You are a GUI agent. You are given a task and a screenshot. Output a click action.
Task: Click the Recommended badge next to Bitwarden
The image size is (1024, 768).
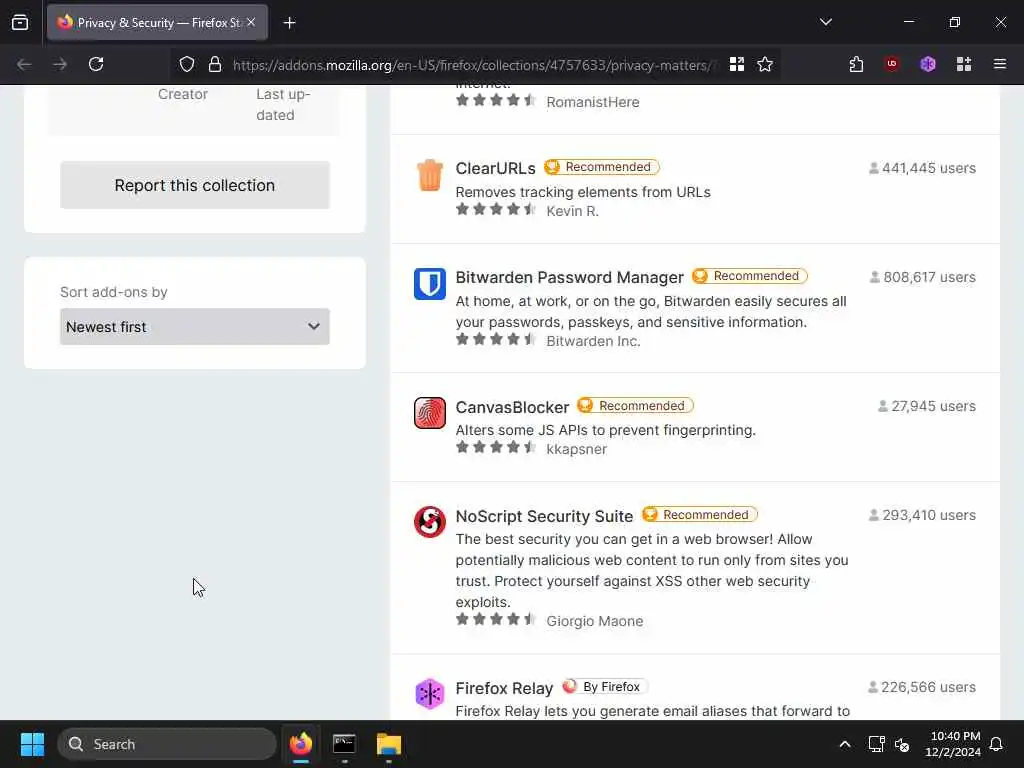coord(750,276)
